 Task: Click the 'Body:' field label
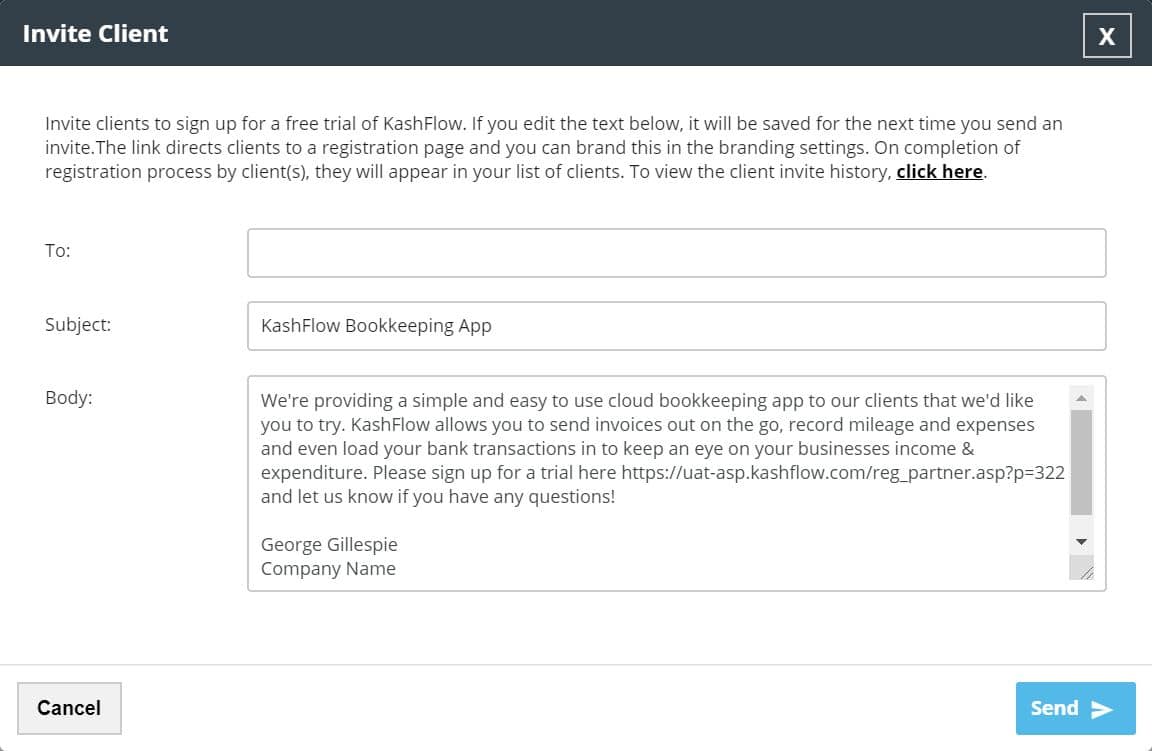pos(68,398)
